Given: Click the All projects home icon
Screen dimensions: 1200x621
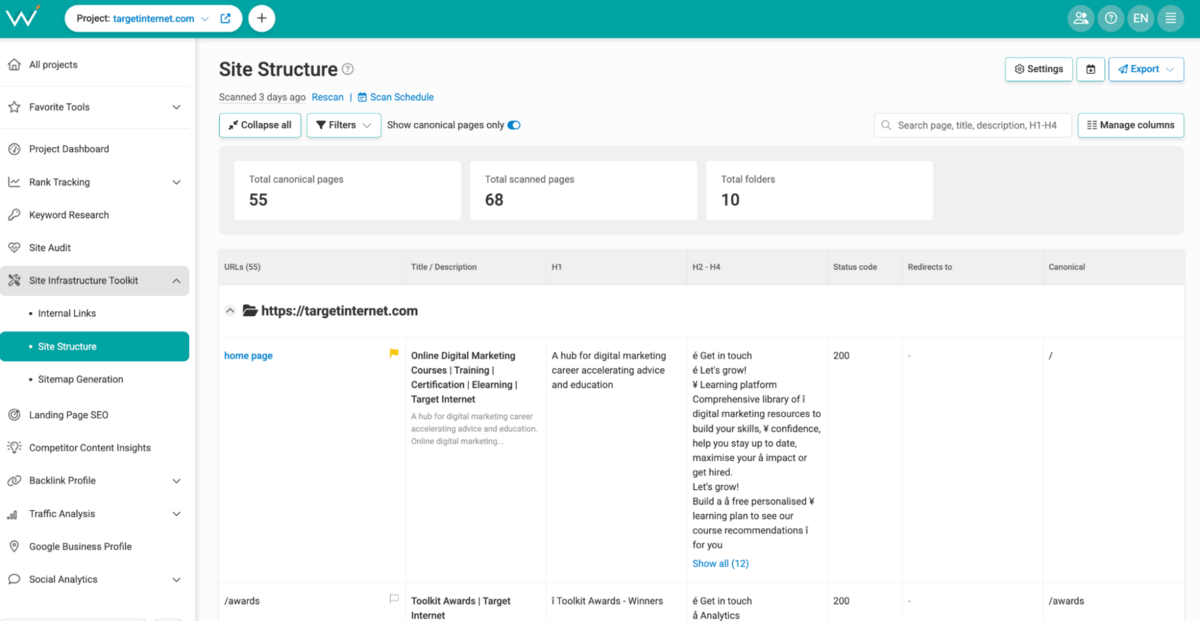Looking at the screenshot, I should (x=14, y=65).
